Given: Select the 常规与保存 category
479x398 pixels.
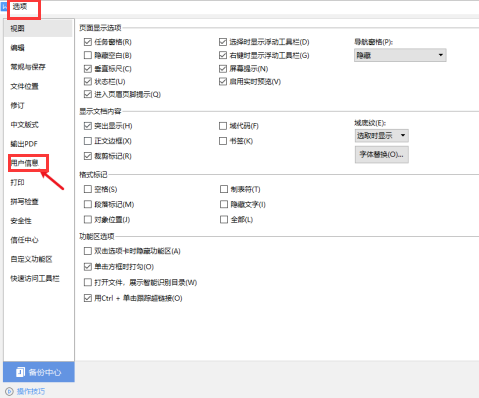Looking at the screenshot, I should [x=28, y=67].
